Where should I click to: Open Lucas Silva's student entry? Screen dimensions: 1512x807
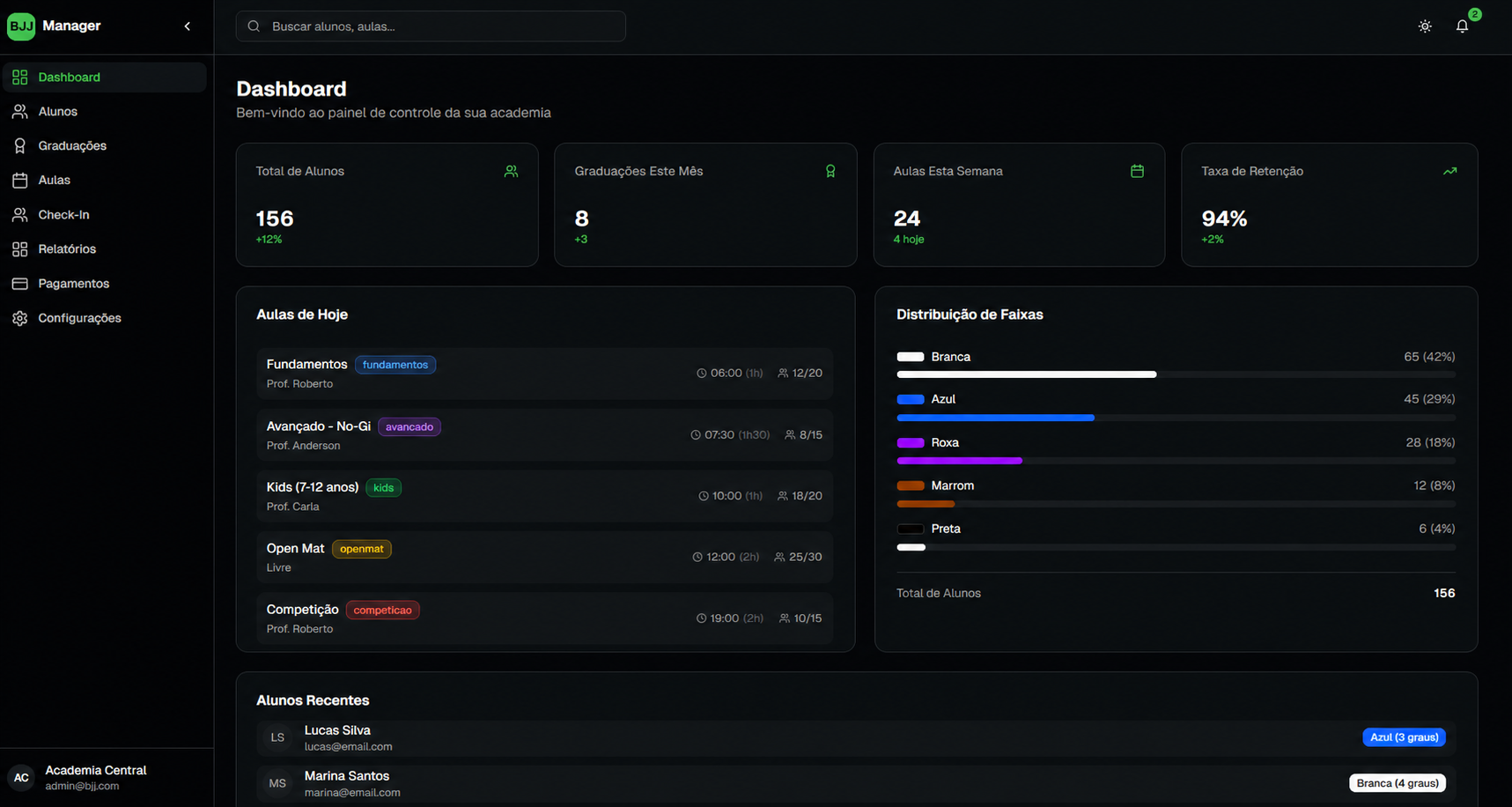tap(856, 738)
